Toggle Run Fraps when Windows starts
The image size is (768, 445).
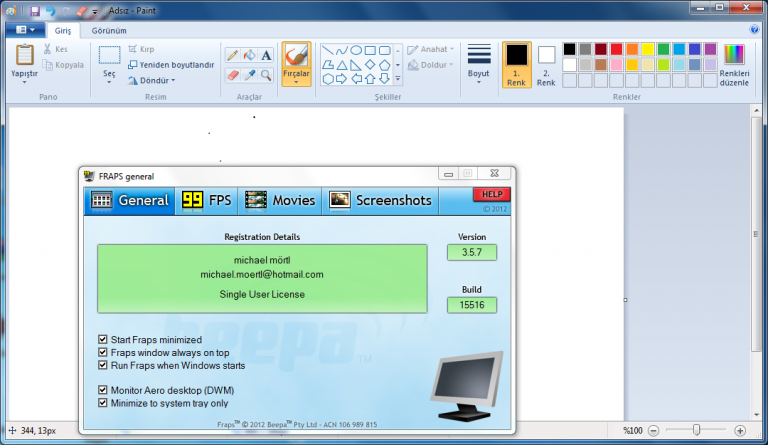pyautogui.click(x=102, y=365)
